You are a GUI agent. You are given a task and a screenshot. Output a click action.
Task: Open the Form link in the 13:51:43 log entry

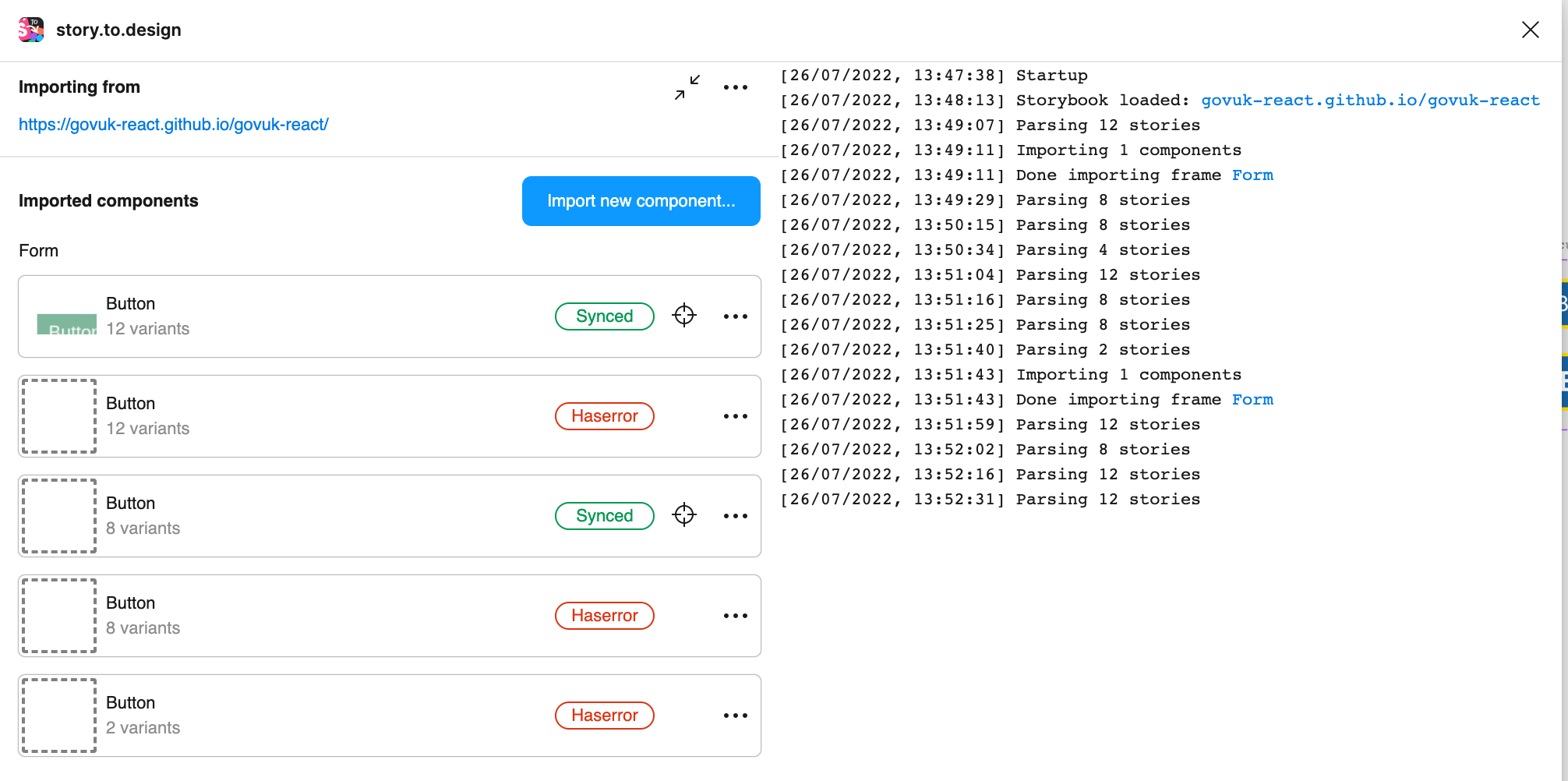tap(1252, 400)
